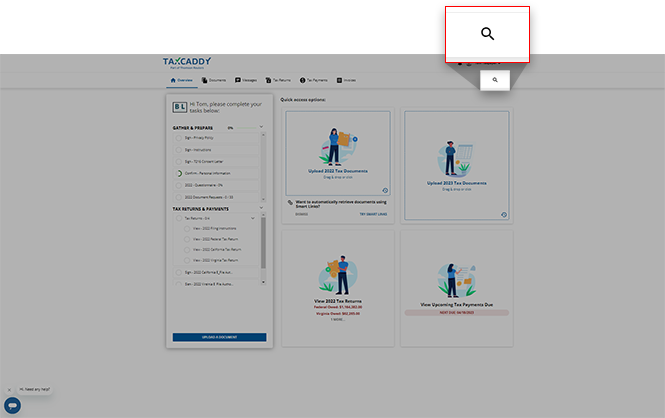The width and height of the screenshot is (665, 418).
Task: Open the View 2022 Tax Returns card
Action: click(338, 288)
